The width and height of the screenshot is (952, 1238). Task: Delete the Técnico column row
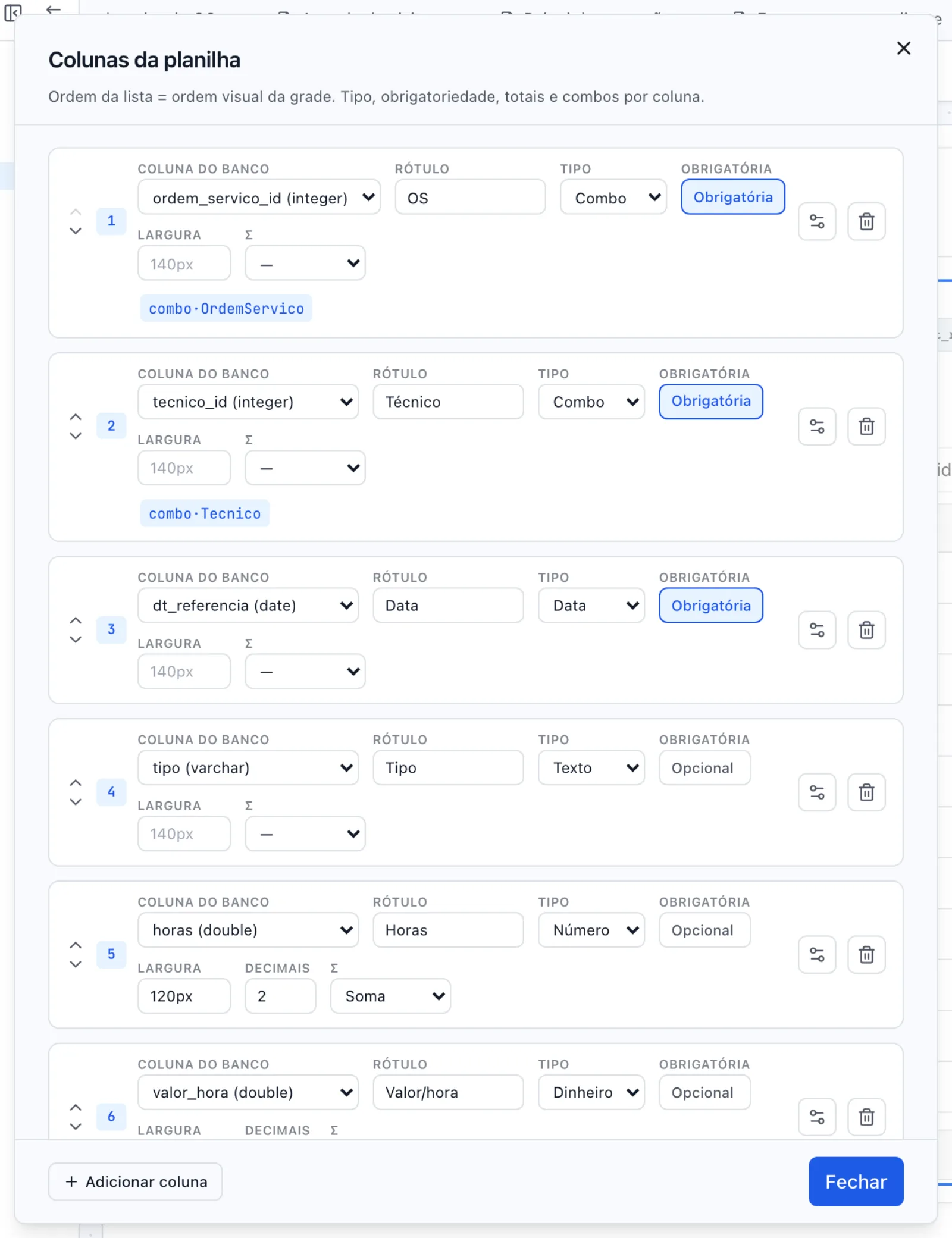click(866, 427)
